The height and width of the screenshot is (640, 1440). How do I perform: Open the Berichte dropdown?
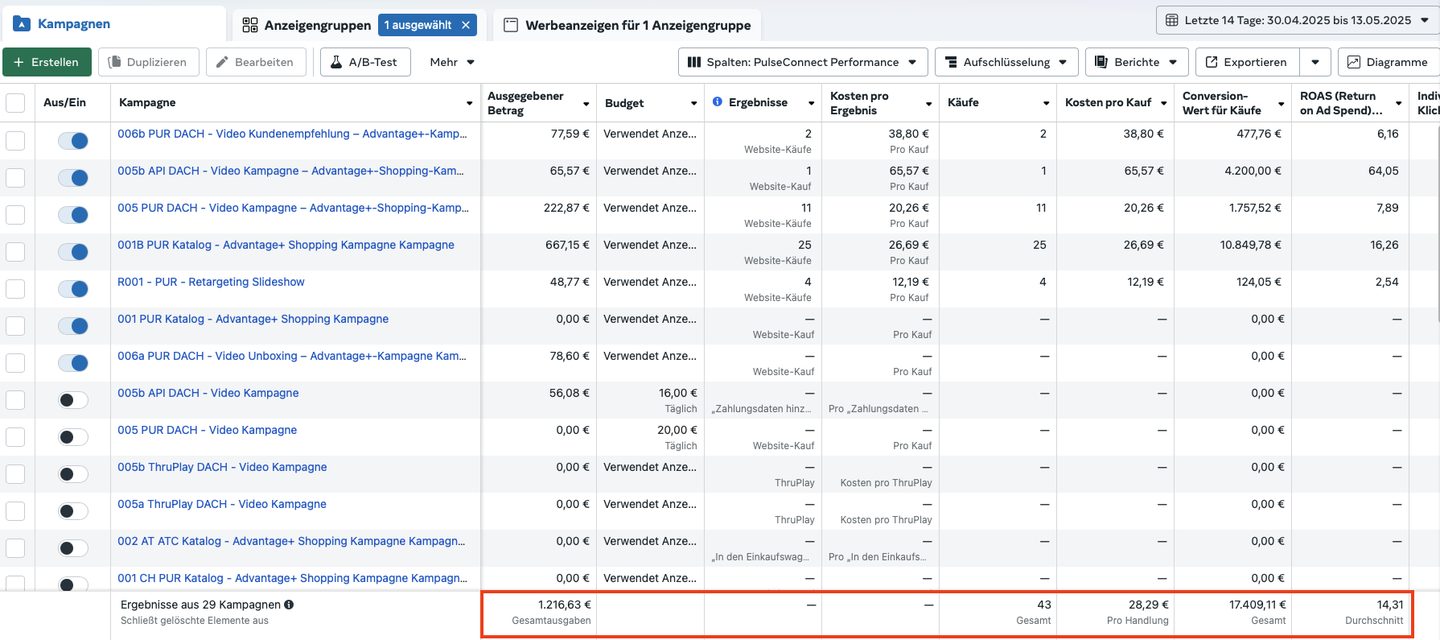point(1137,62)
